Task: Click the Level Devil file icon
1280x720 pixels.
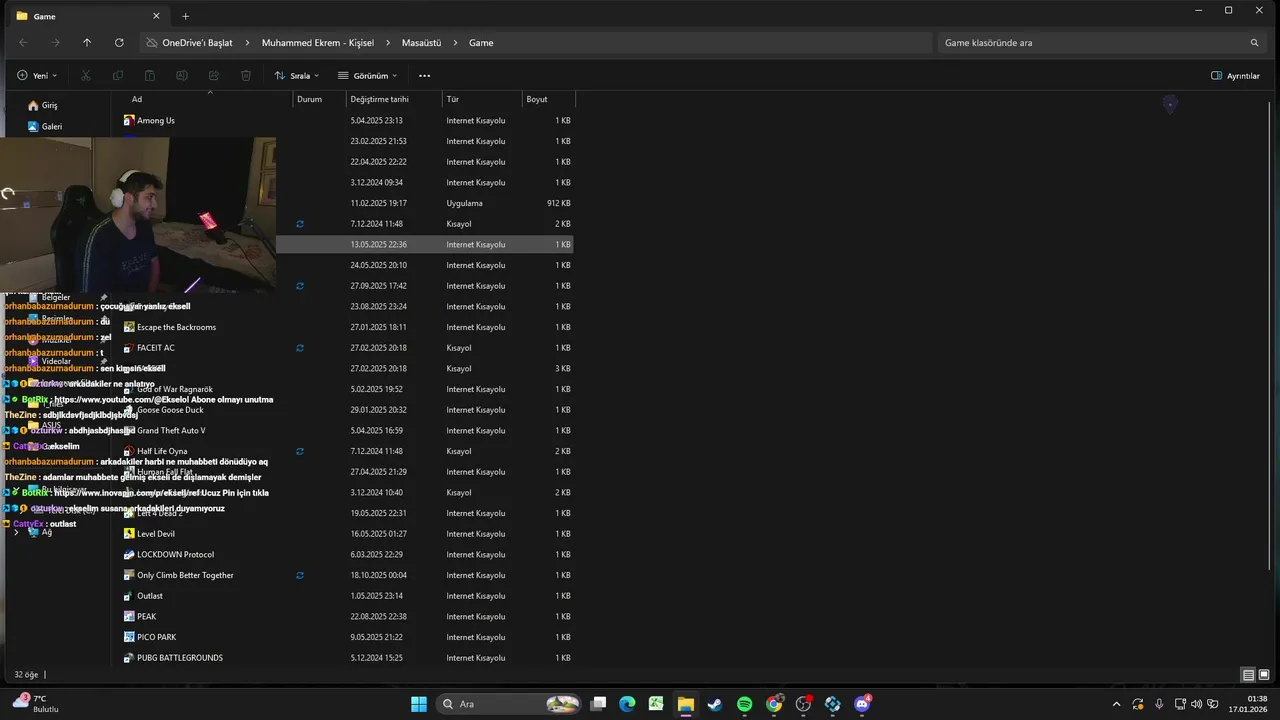Action: (x=129, y=534)
